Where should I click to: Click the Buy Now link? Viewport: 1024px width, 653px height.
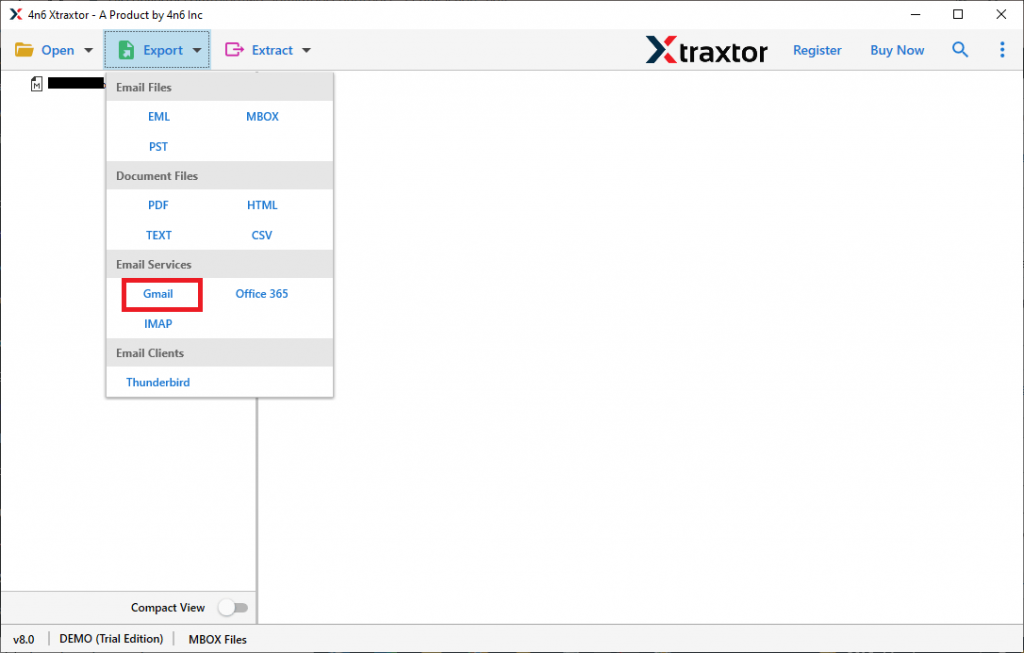(x=897, y=50)
